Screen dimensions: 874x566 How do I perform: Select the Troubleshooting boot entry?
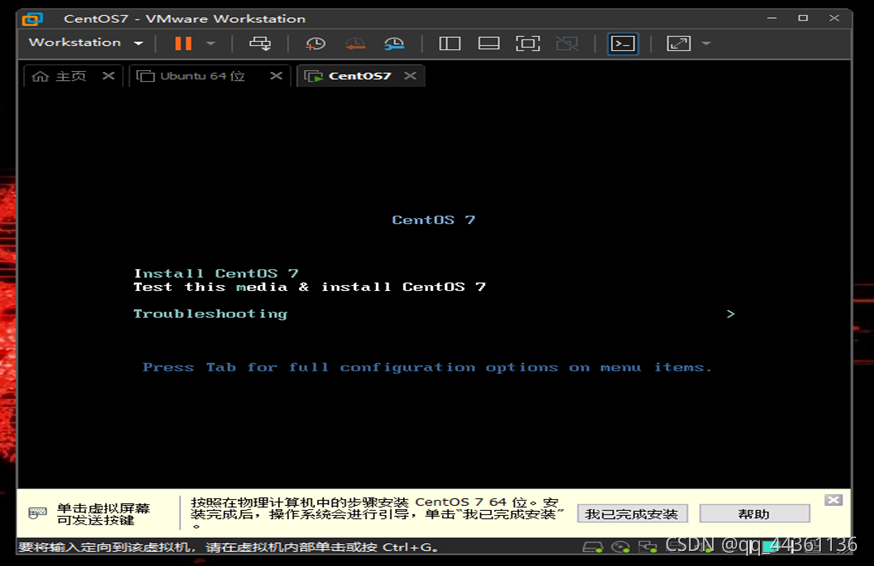click(210, 314)
